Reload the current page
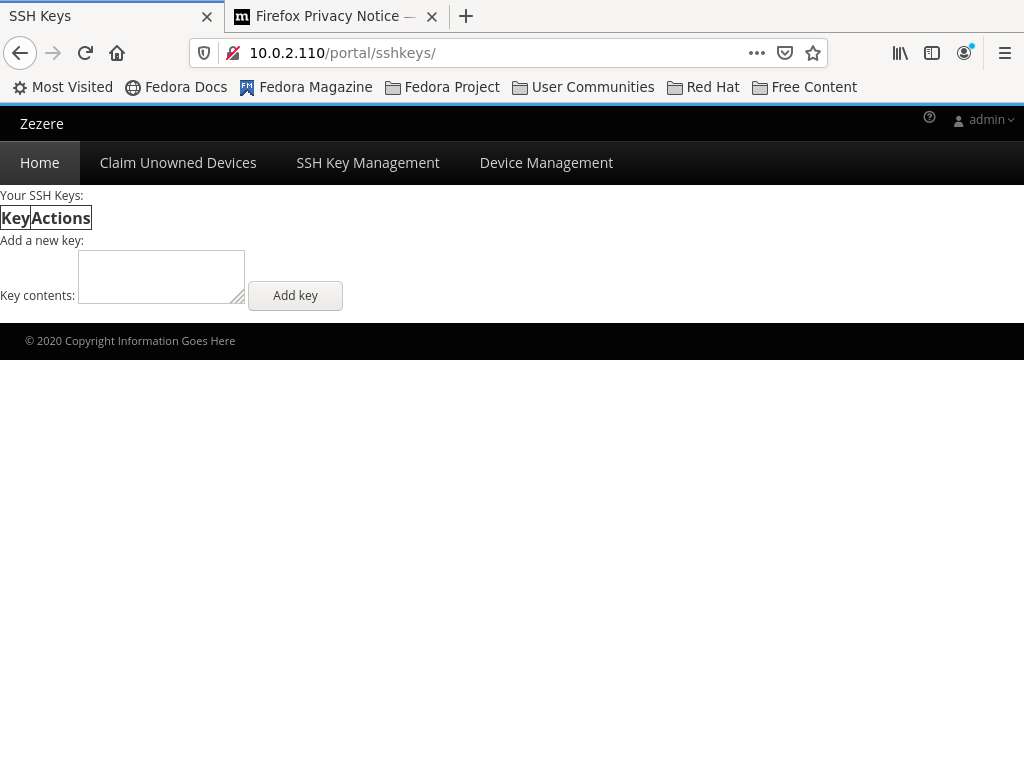The height and width of the screenshot is (768, 1024). [x=85, y=53]
